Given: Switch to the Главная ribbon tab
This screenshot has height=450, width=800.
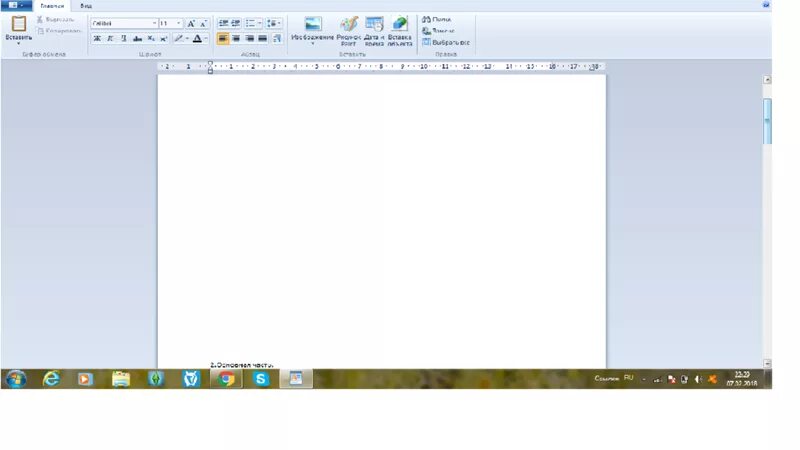Looking at the screenshot, I should pos(52,6).
